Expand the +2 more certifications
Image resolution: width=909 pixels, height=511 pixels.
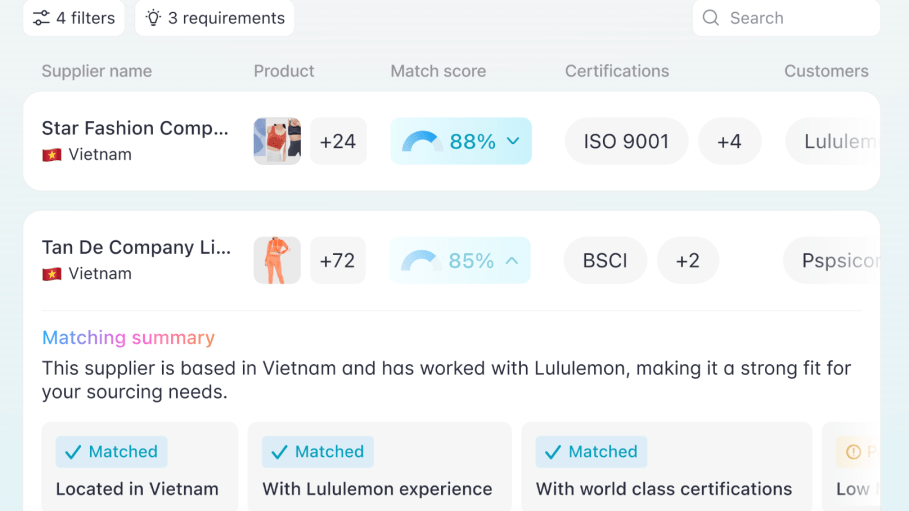click(x=688, y=260)
